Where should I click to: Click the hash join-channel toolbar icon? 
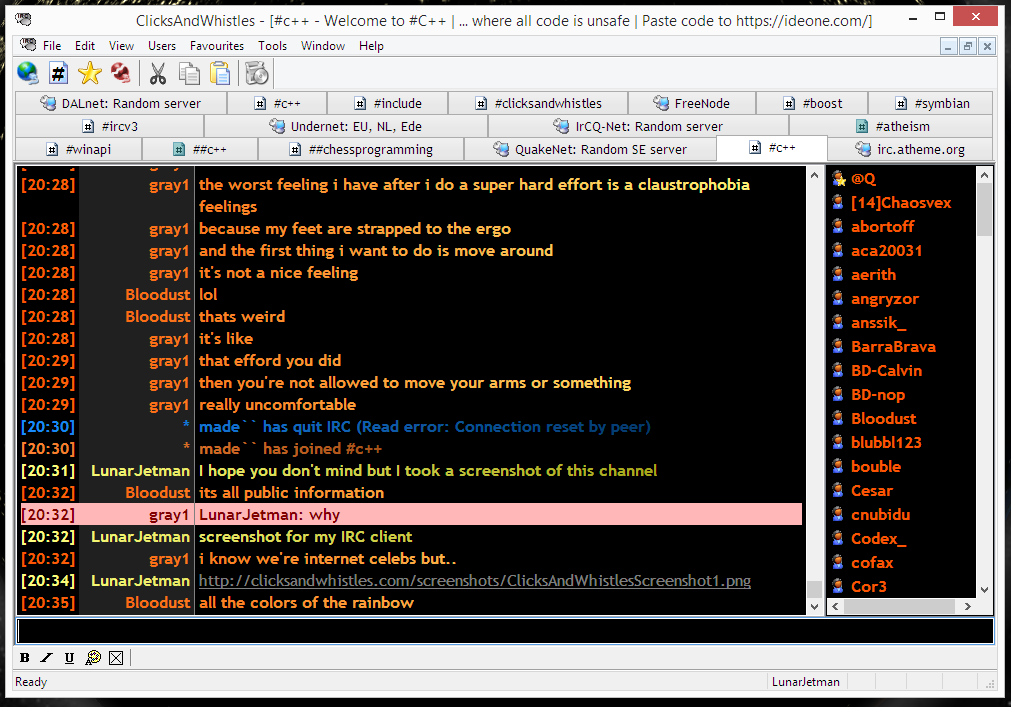coord(59,73)
